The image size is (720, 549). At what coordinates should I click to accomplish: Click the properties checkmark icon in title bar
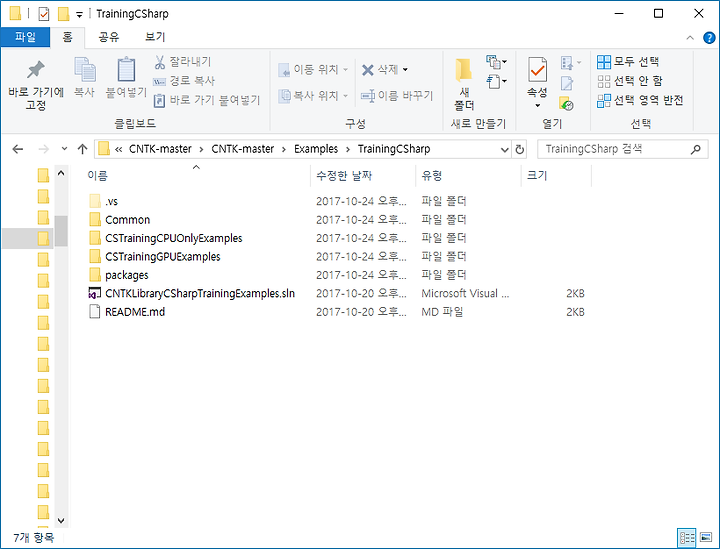coord(44,14)
